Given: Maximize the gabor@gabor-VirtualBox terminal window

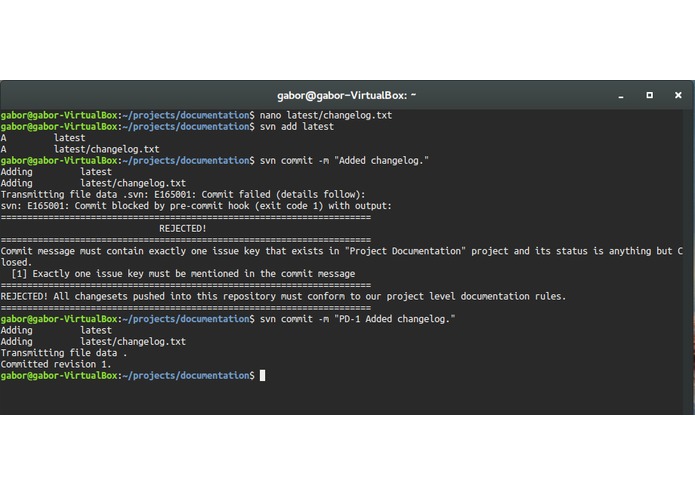Looking at the screenshot, I should (649, 95).
